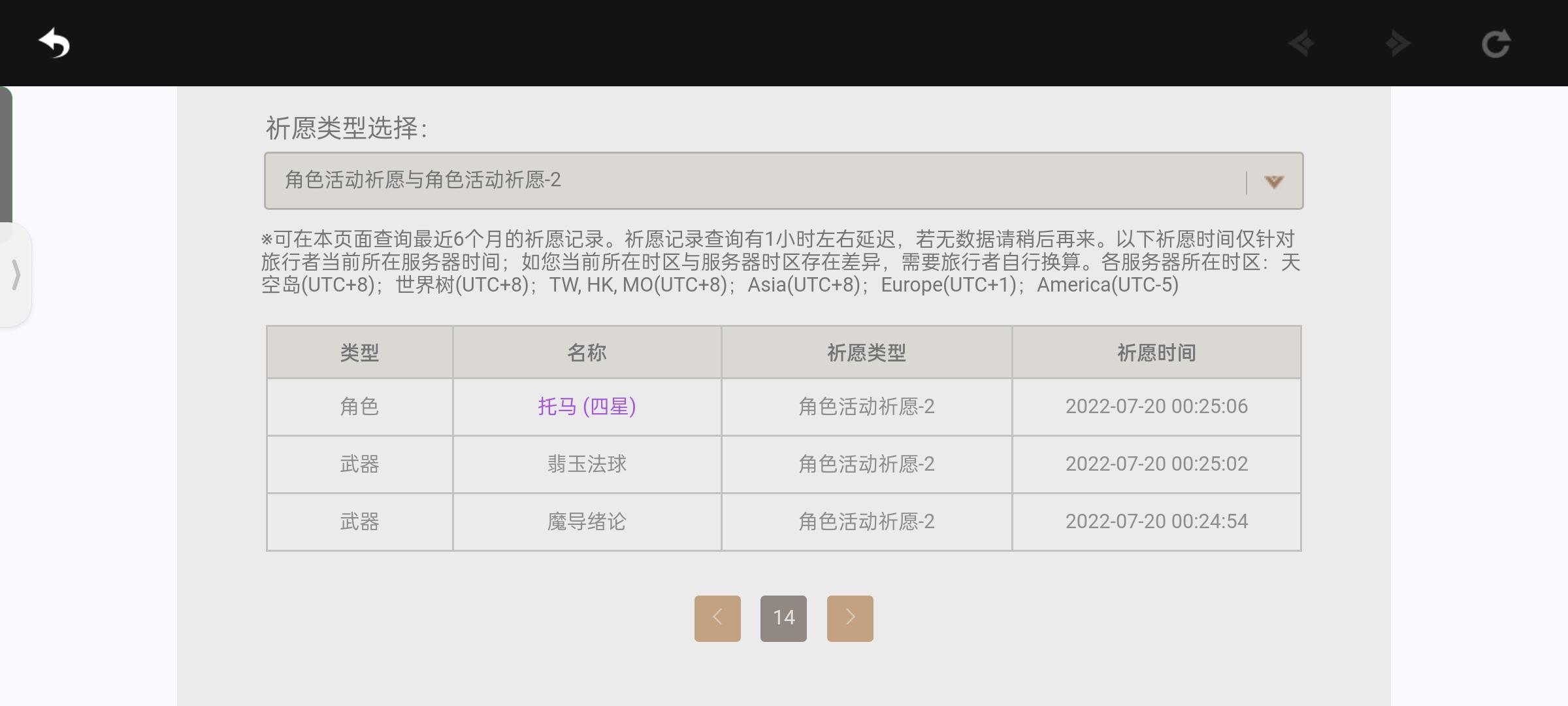Click 托马 (四星) character link
1568x706 pixels.
(587, 407)
